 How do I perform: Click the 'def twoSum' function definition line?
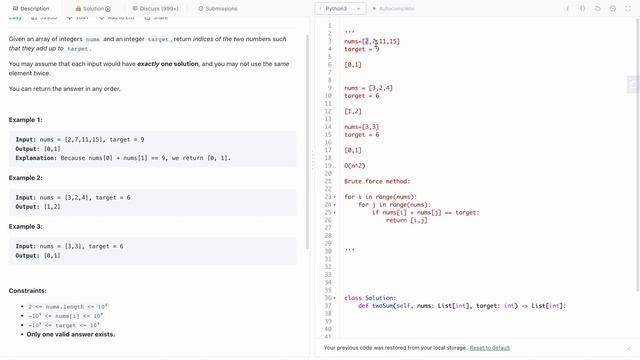click(462, 306)
